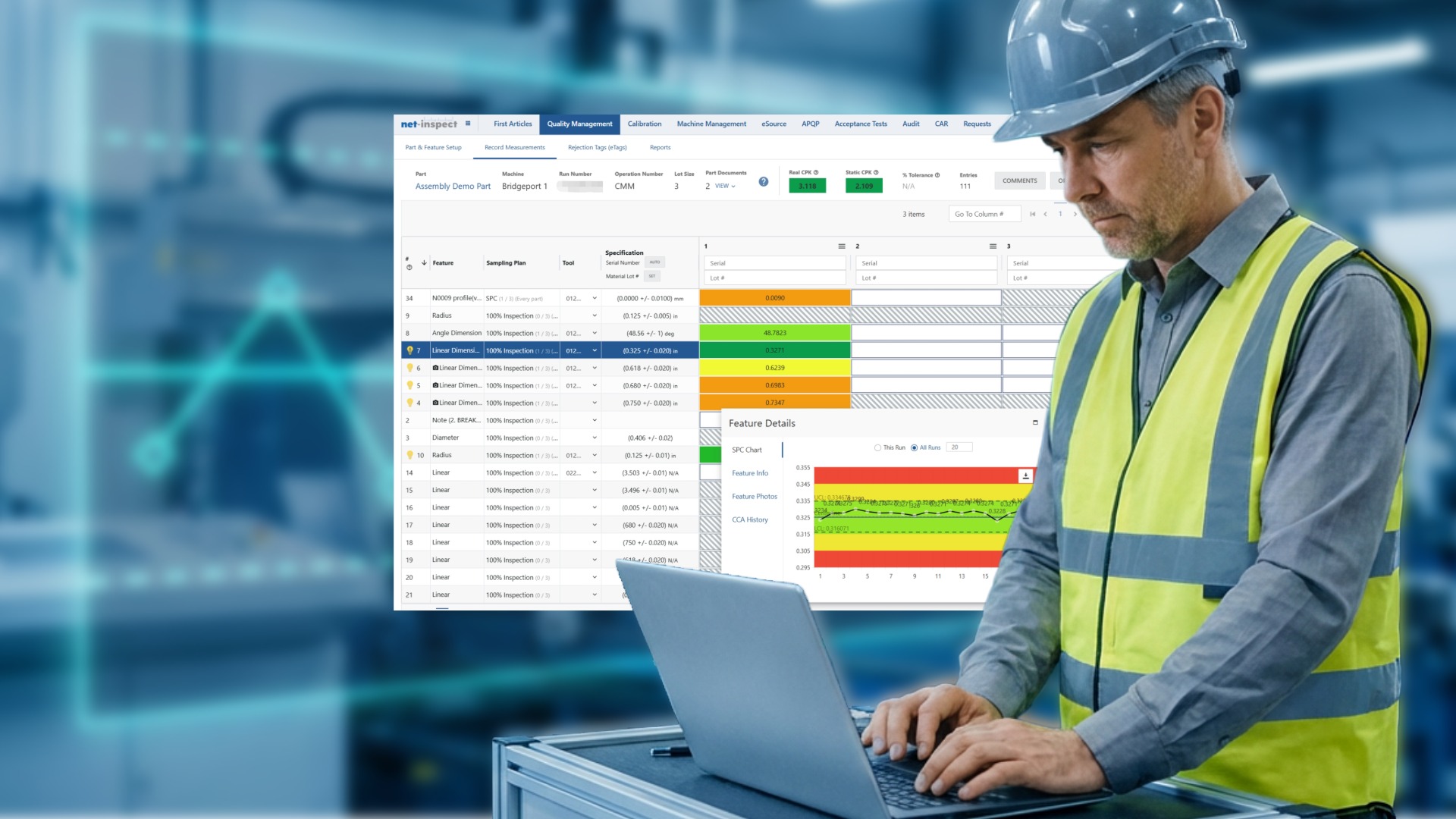The width and height of the screenshot is (1456, 819).
Task: Open the grid menu icon beside net-inspect logo
Action: (468, 124)
